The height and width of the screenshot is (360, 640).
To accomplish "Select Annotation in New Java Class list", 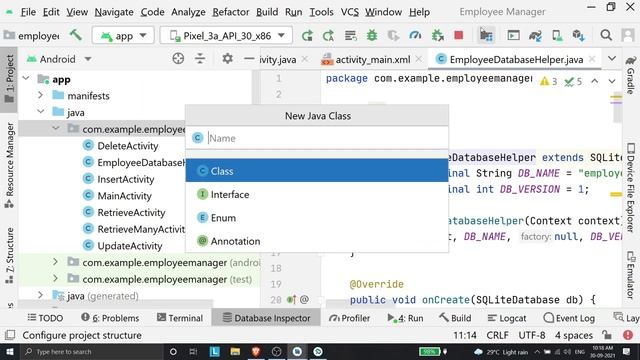I will click(x=317, y=241).
